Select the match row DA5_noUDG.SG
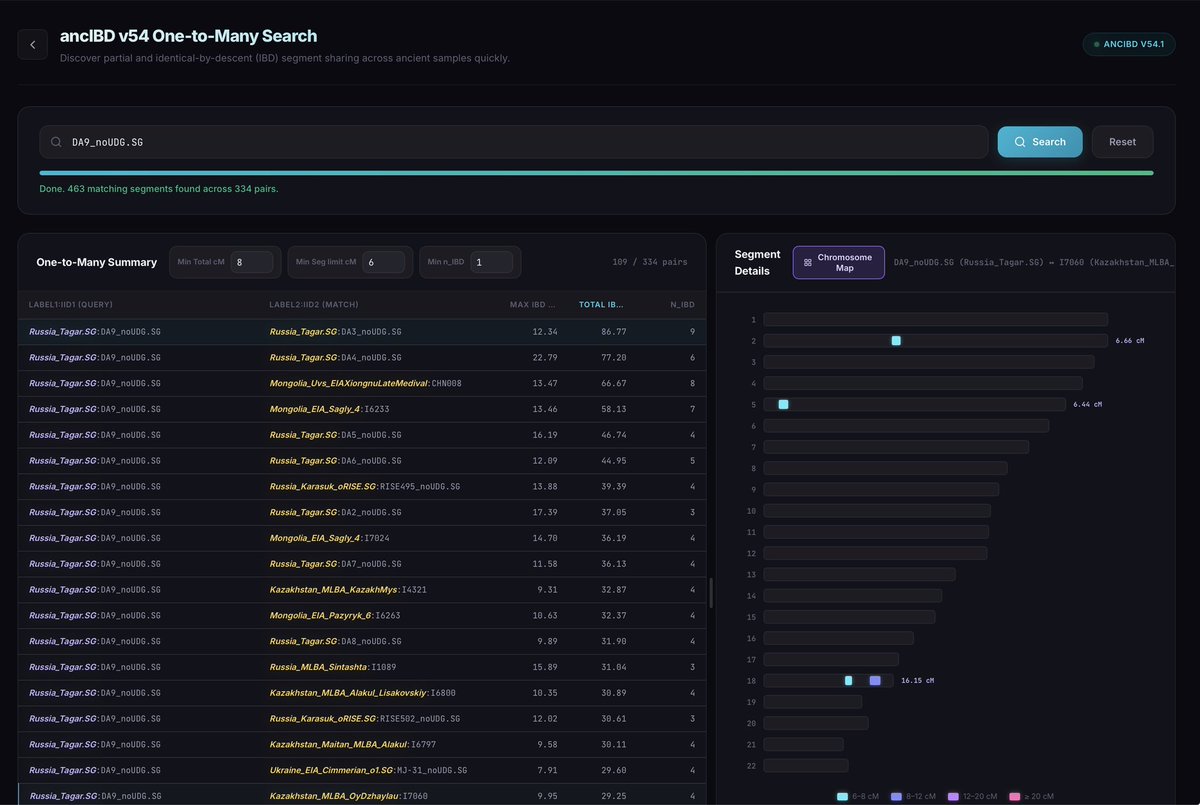 (x=362, y=435)
